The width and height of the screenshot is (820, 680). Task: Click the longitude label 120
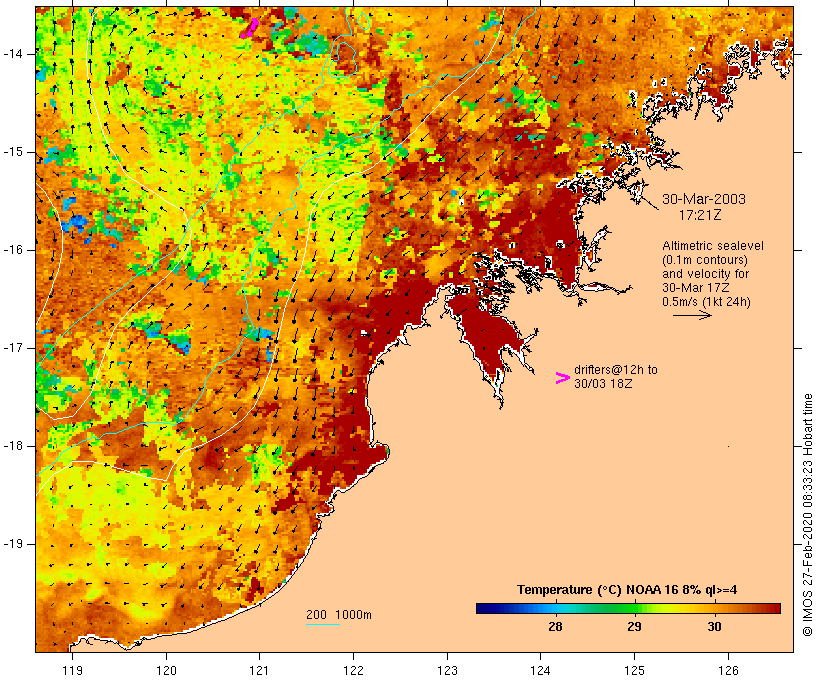point(166,670)
